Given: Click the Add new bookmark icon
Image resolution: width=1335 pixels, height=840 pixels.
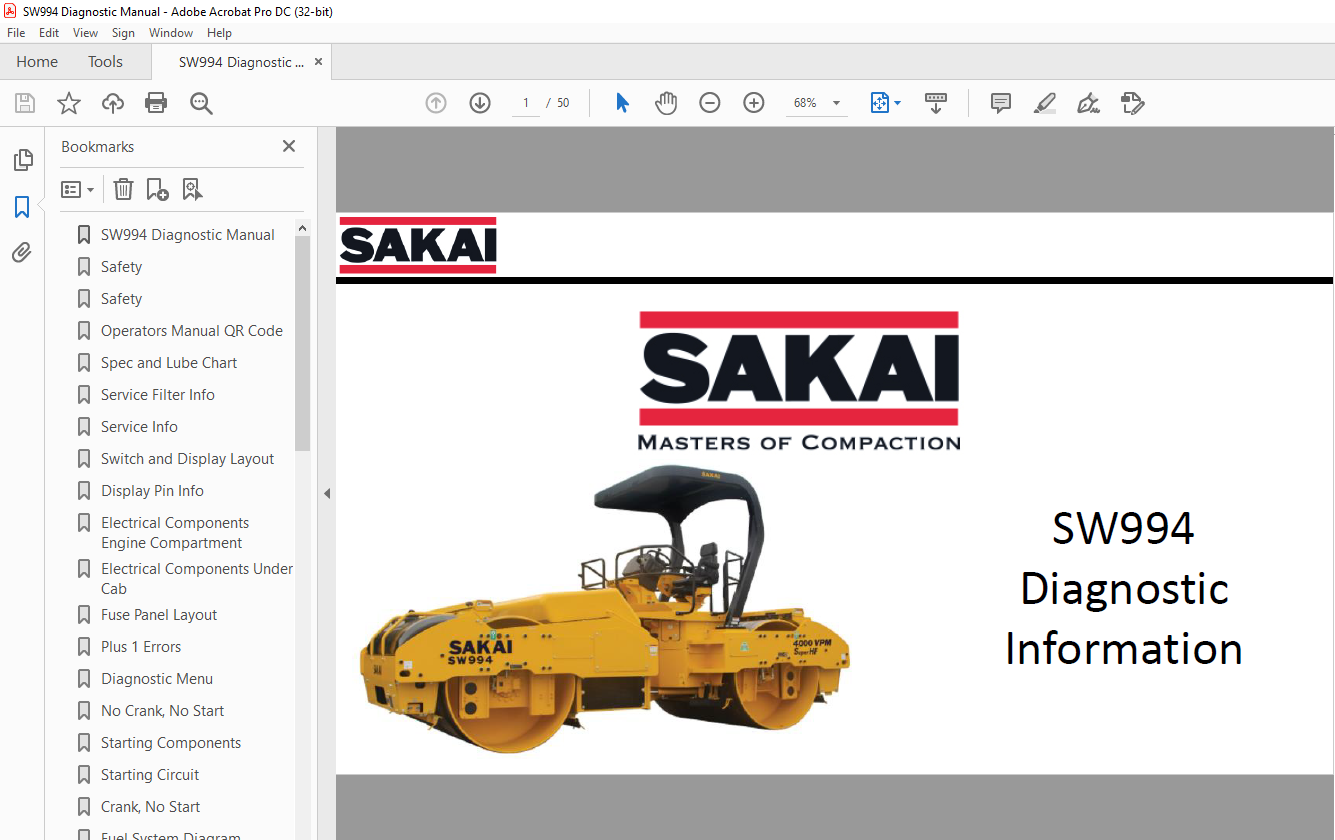Looking at the screenshot, I should click(158, 189).
